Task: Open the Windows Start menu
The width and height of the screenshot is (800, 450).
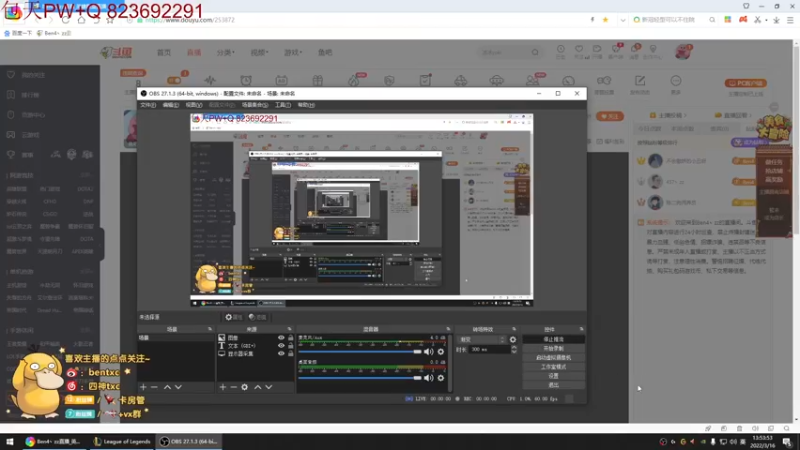Action: click(x=10, y=442)
